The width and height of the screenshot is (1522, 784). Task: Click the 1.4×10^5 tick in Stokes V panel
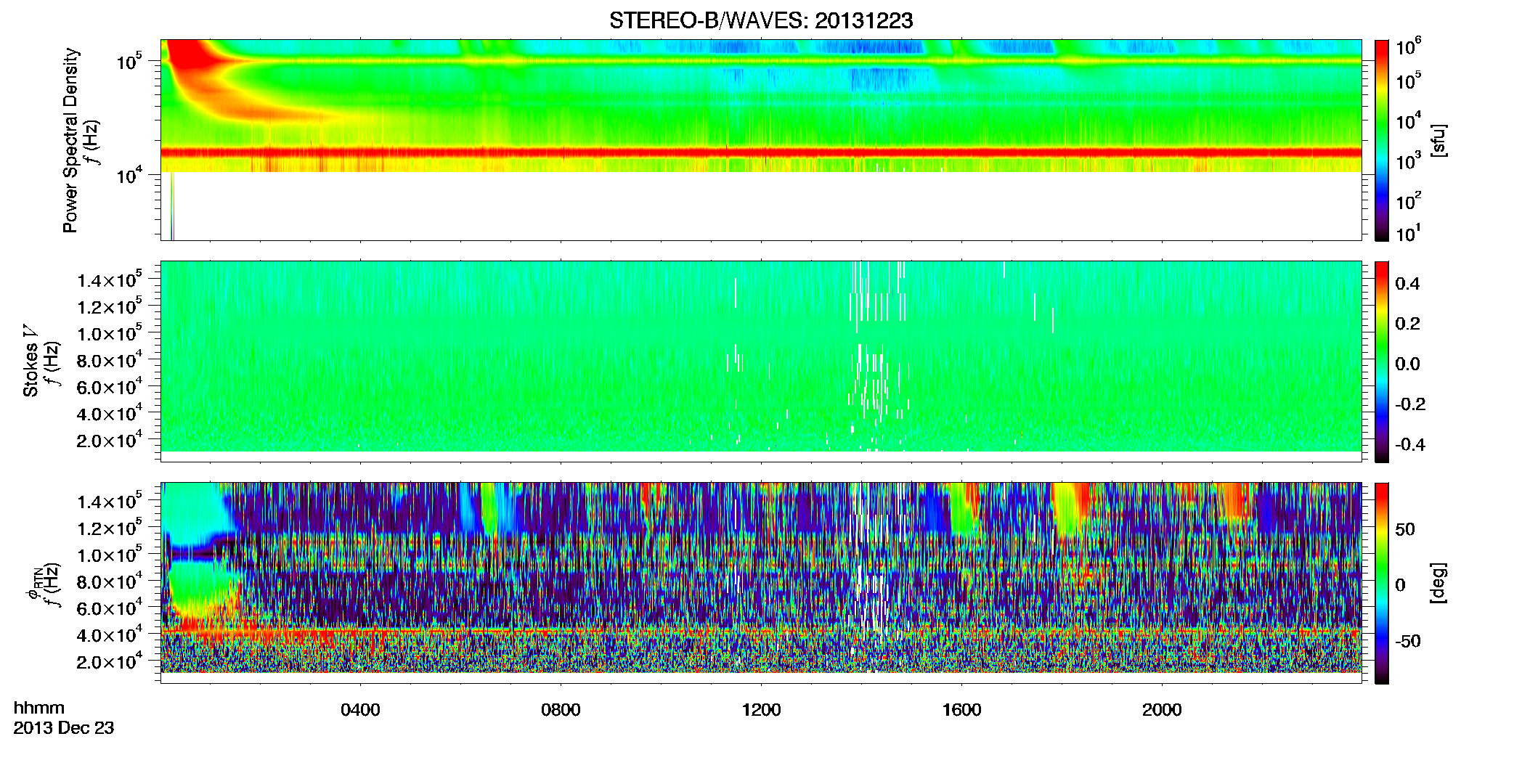click(109, 278)
